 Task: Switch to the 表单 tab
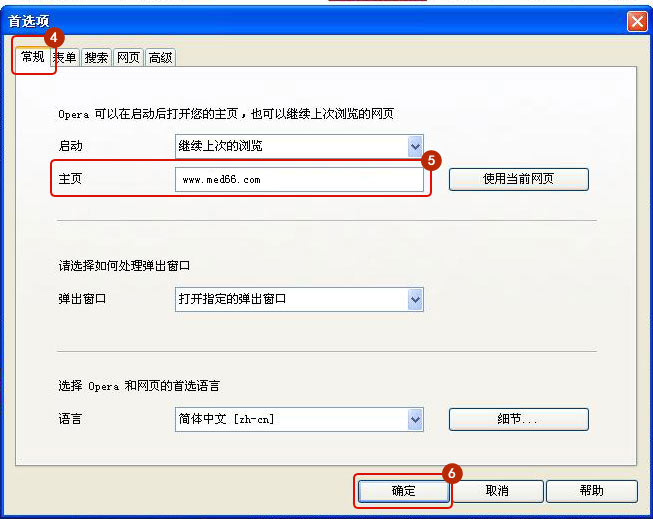tap(66, 57)
